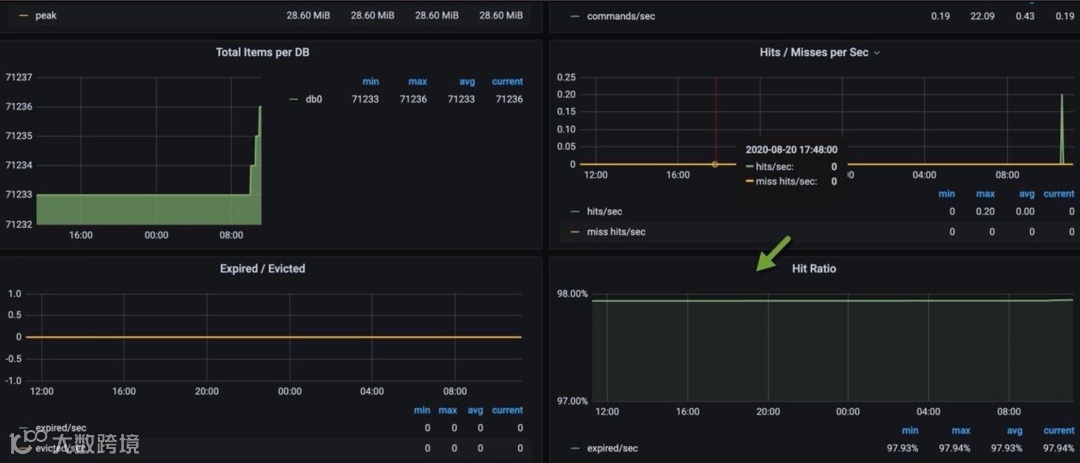This screenshot has height=463, width=1080.
Task: Open the Expired / Evicted panel title
Action: point(262,269)
